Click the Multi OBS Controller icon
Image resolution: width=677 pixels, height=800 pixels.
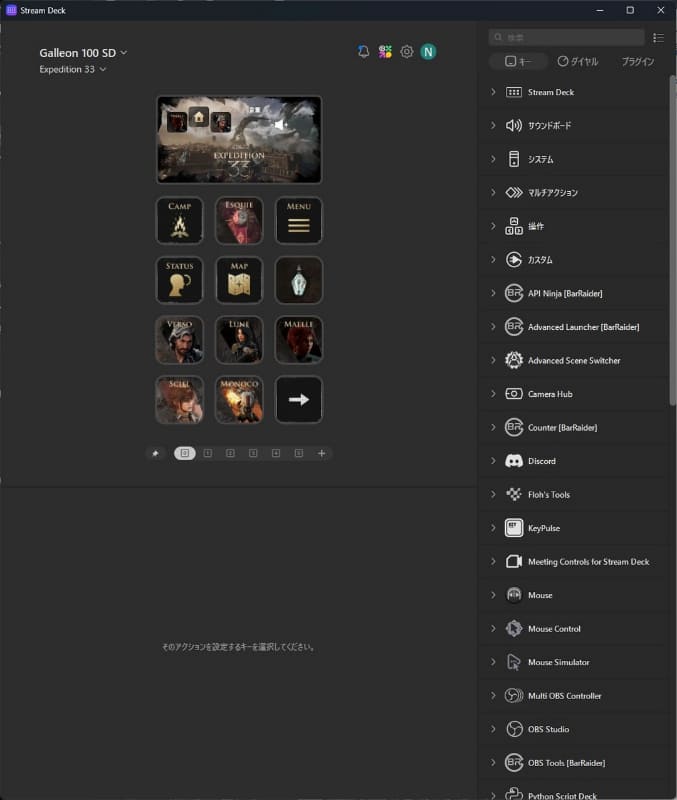514,695
